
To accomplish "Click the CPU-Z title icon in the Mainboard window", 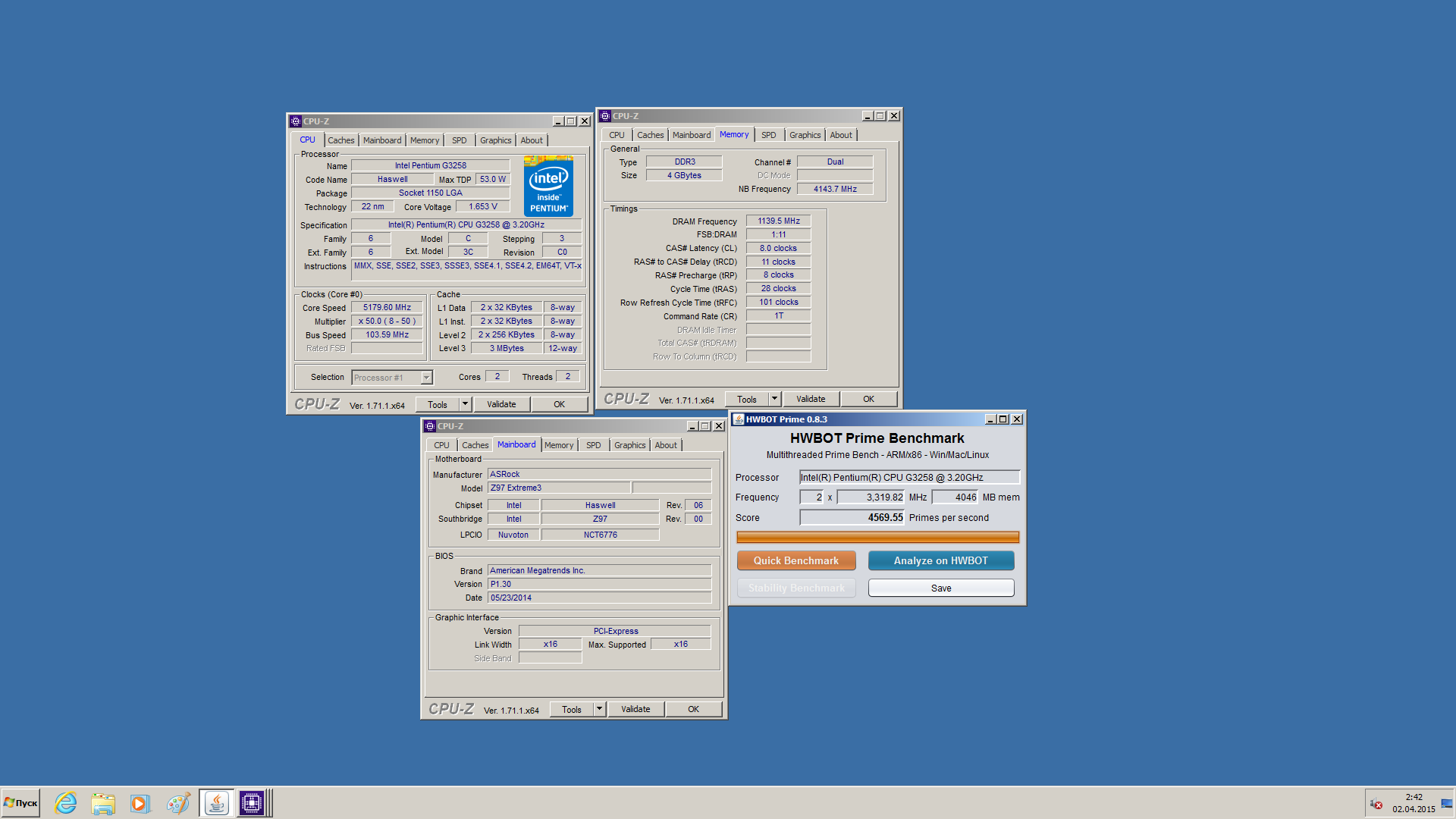I will click(430, 426).
